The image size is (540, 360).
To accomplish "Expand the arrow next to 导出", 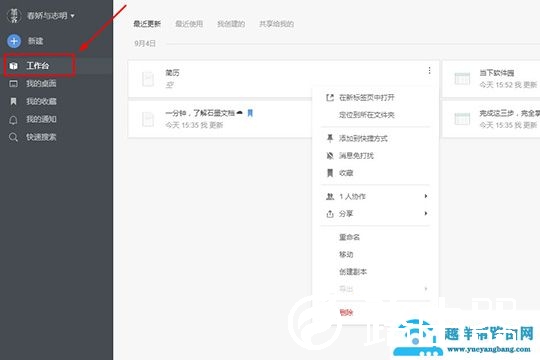I will click(426, 289).
